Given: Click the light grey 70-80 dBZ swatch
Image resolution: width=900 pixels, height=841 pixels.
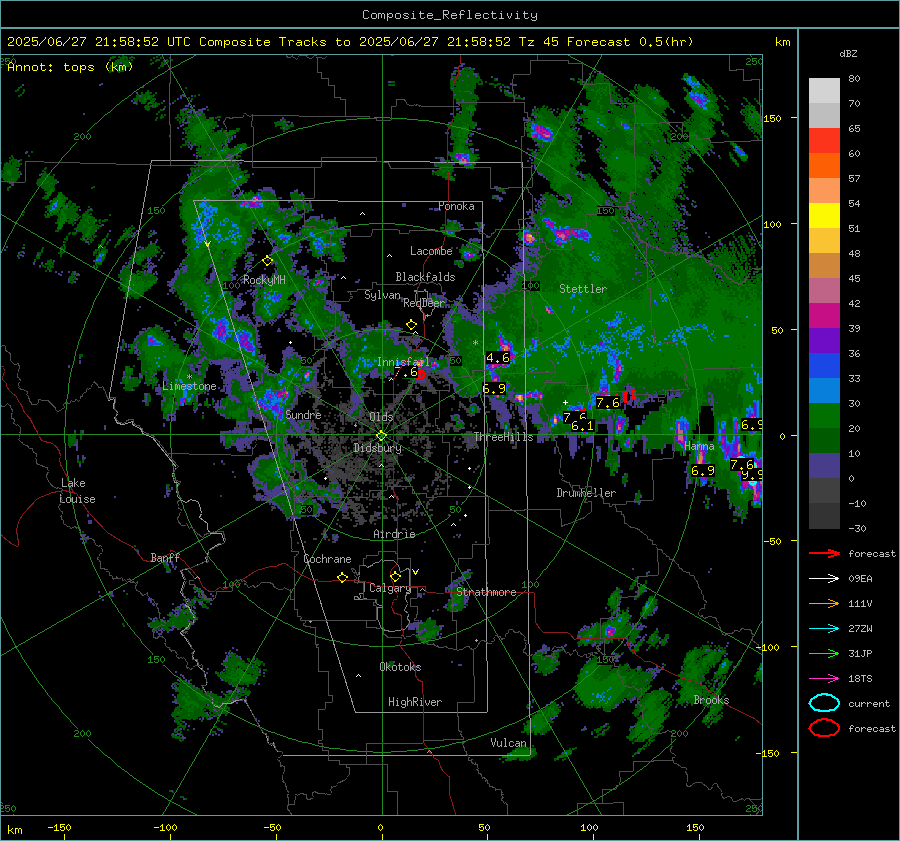Looking at the screenshot, I should click(824, 91).
